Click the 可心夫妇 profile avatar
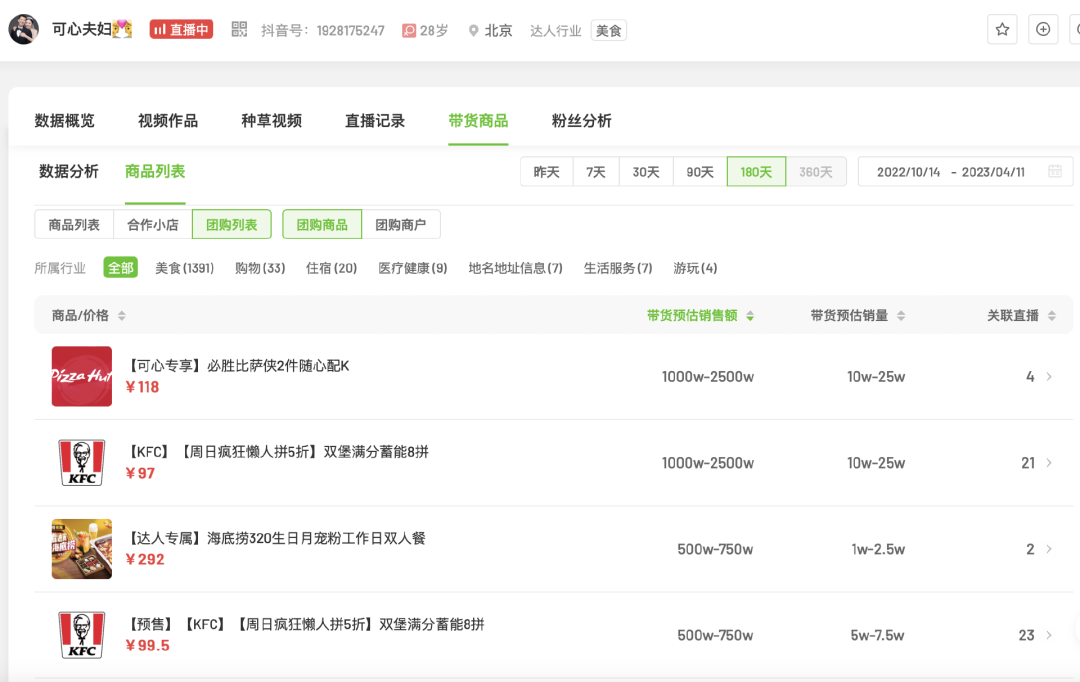Image resolution: width=1080 pixels, height=682 pixels. coord(23,30)
